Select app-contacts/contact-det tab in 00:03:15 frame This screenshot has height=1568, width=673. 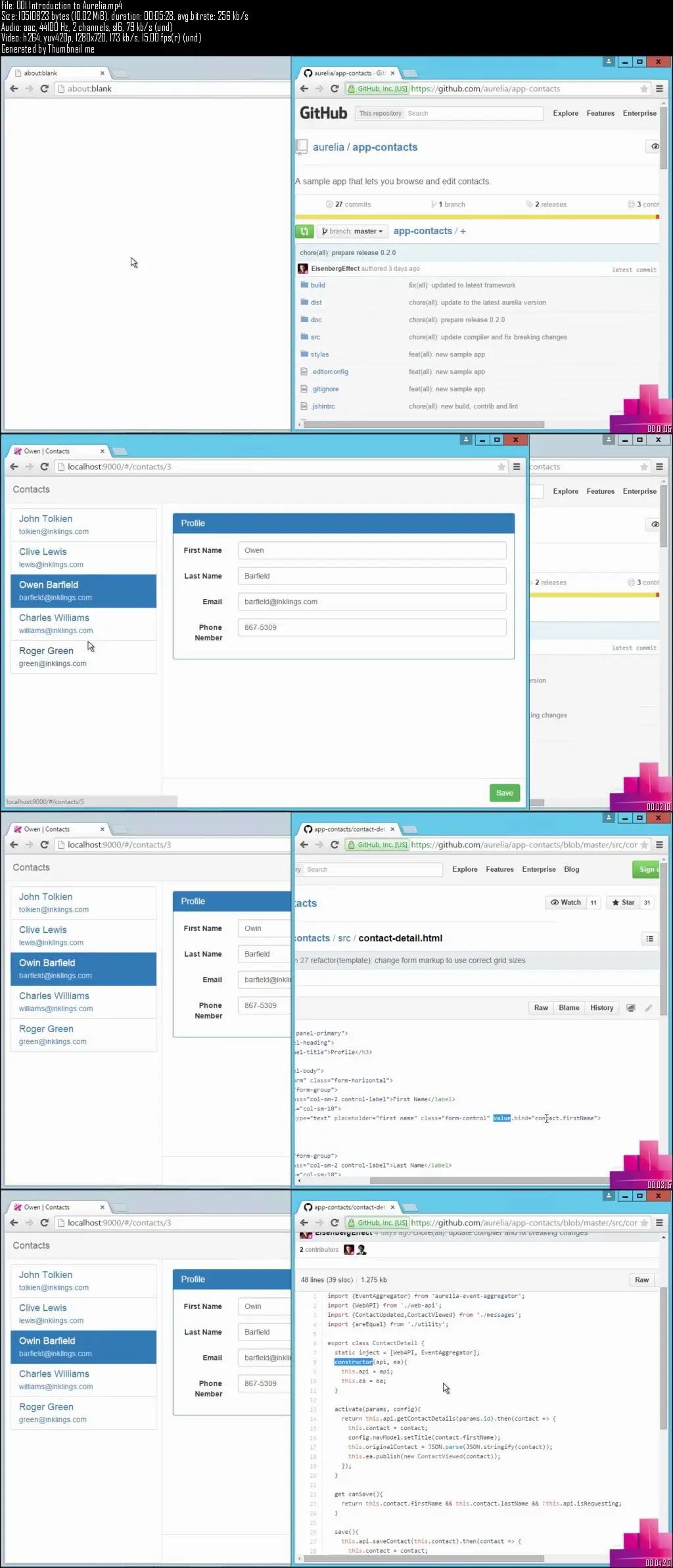click(x=350, y=829)
